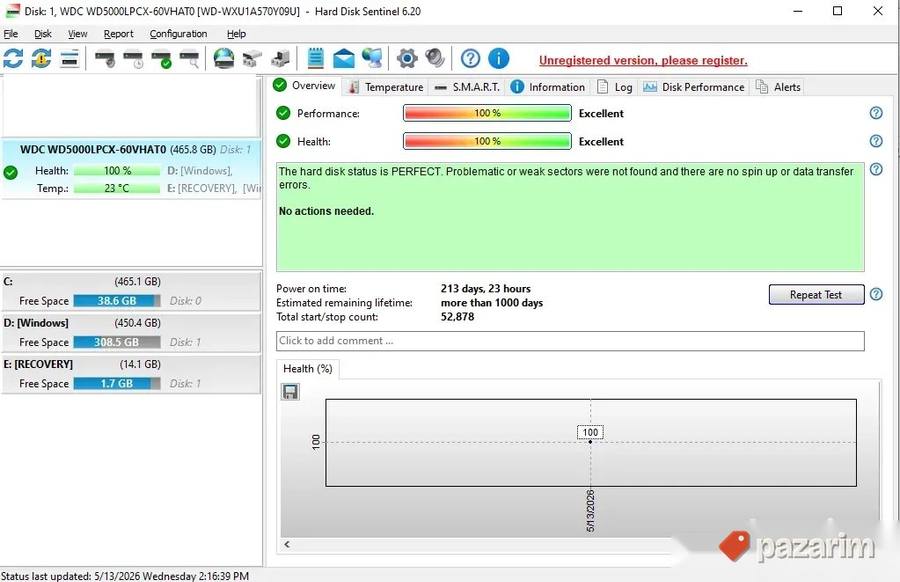The width and height of the screenshot is (900, 582).
Task: Open the Configuration menu
Action: [x=179, y=34]
